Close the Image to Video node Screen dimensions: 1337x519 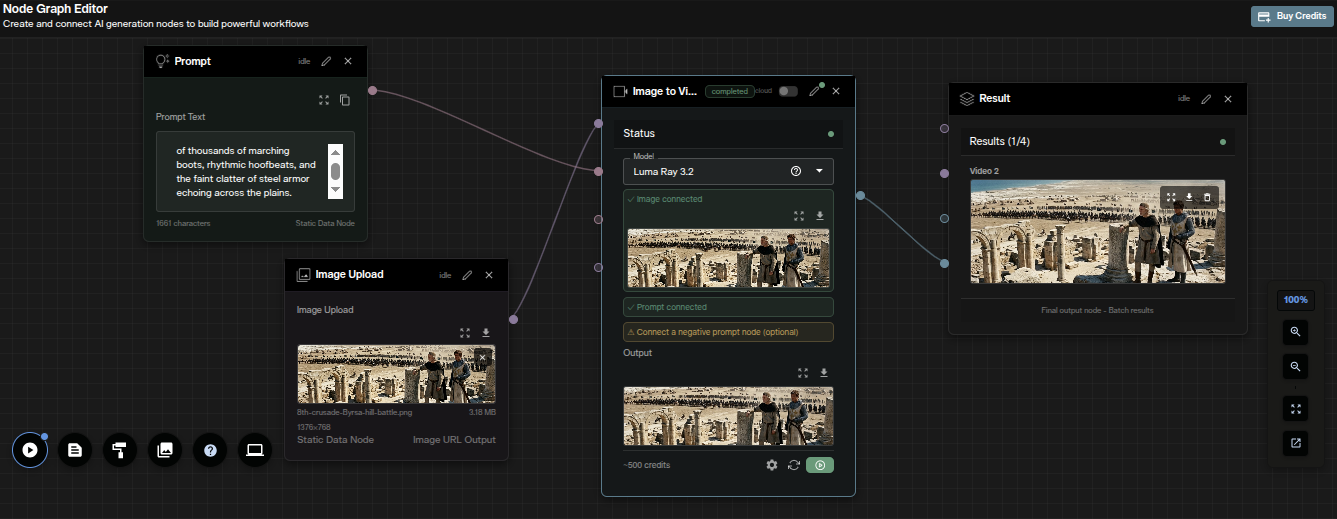point(836,91)
